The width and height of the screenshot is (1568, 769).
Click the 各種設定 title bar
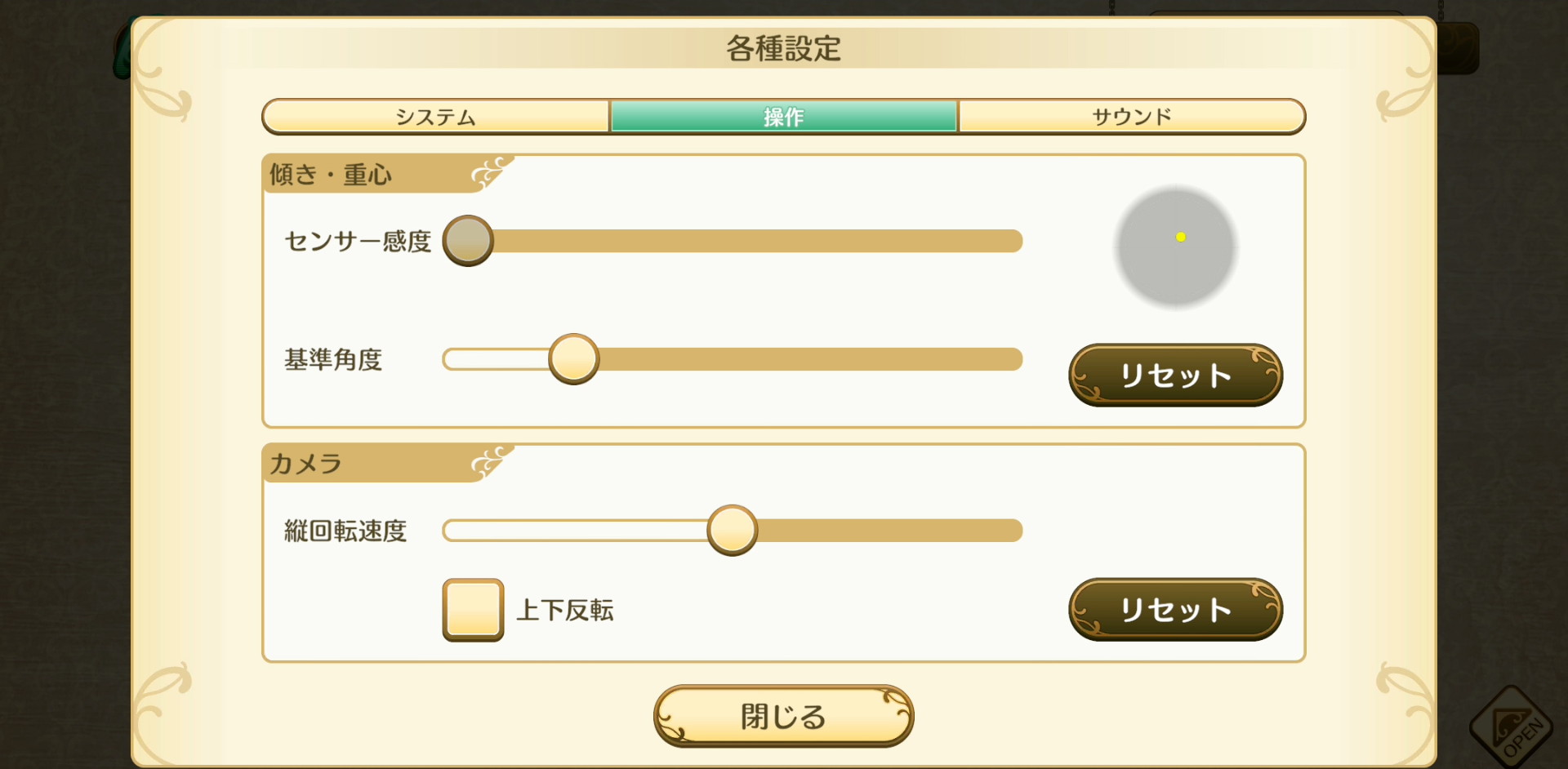coord(784,49)
